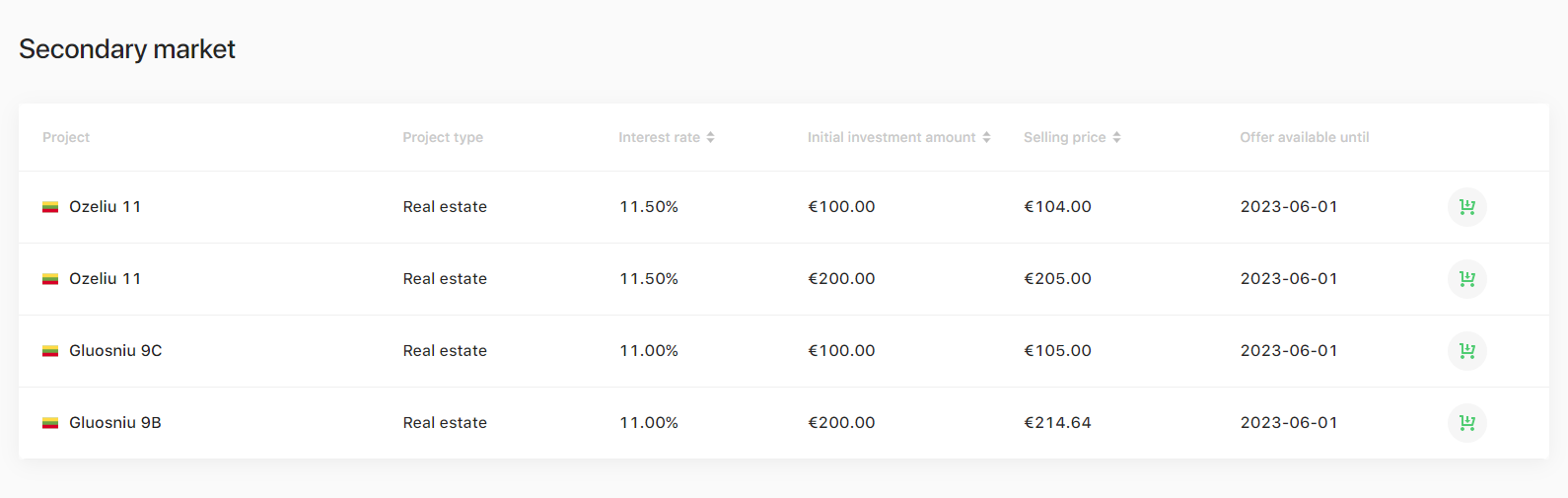The width and height of the screenshot is (1568, 498).
Task: Sort by the Interest rate column arrows
Action: point(710,137)
